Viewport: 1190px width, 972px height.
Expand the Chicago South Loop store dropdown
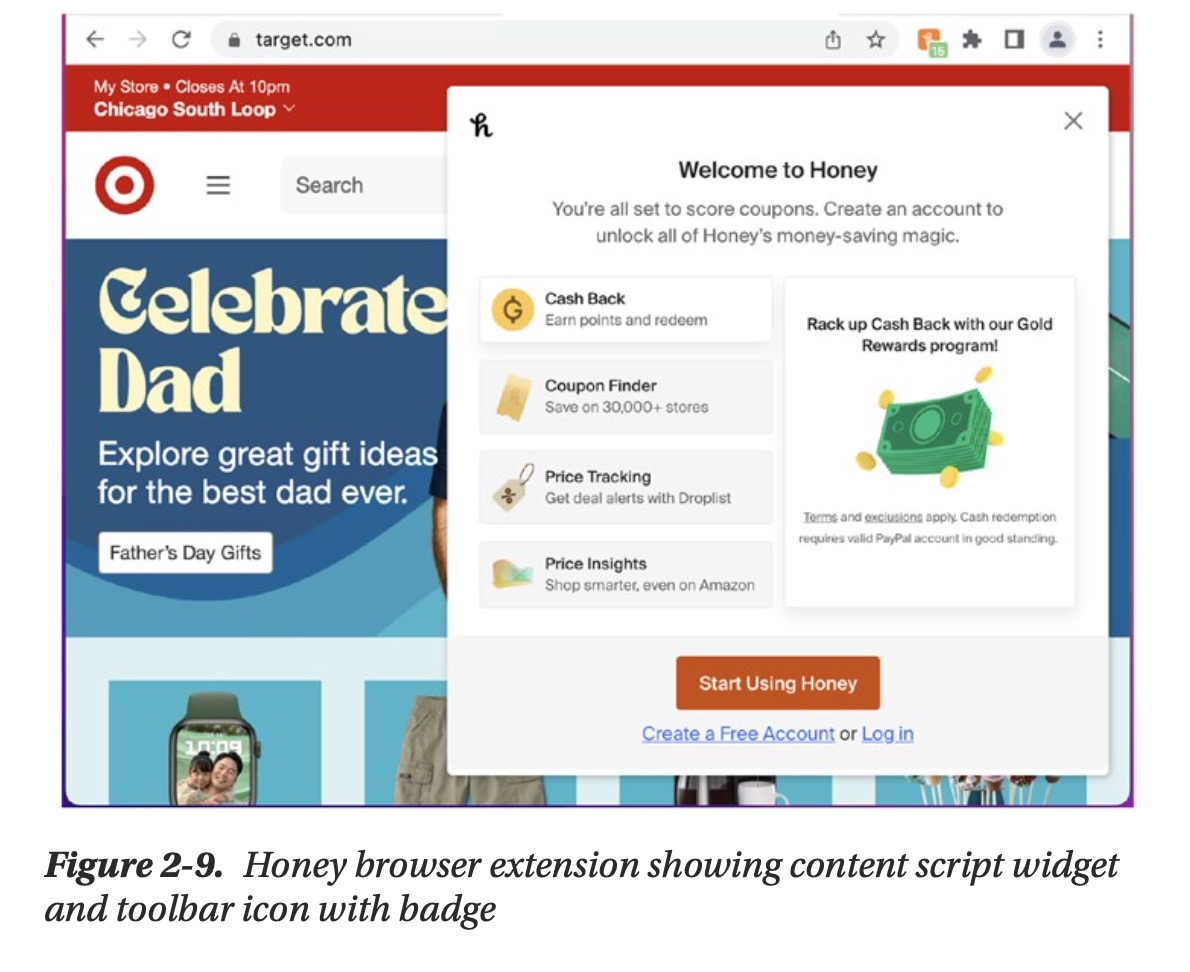[x=194, y=110]
